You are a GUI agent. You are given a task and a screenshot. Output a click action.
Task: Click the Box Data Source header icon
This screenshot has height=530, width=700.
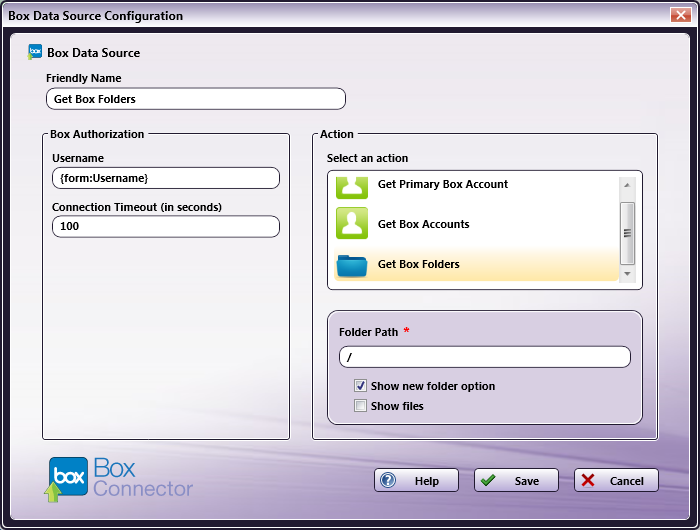coord(35,52)
